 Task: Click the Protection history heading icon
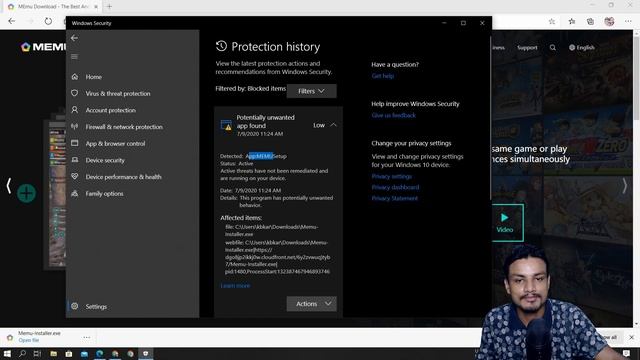[221, 46]
